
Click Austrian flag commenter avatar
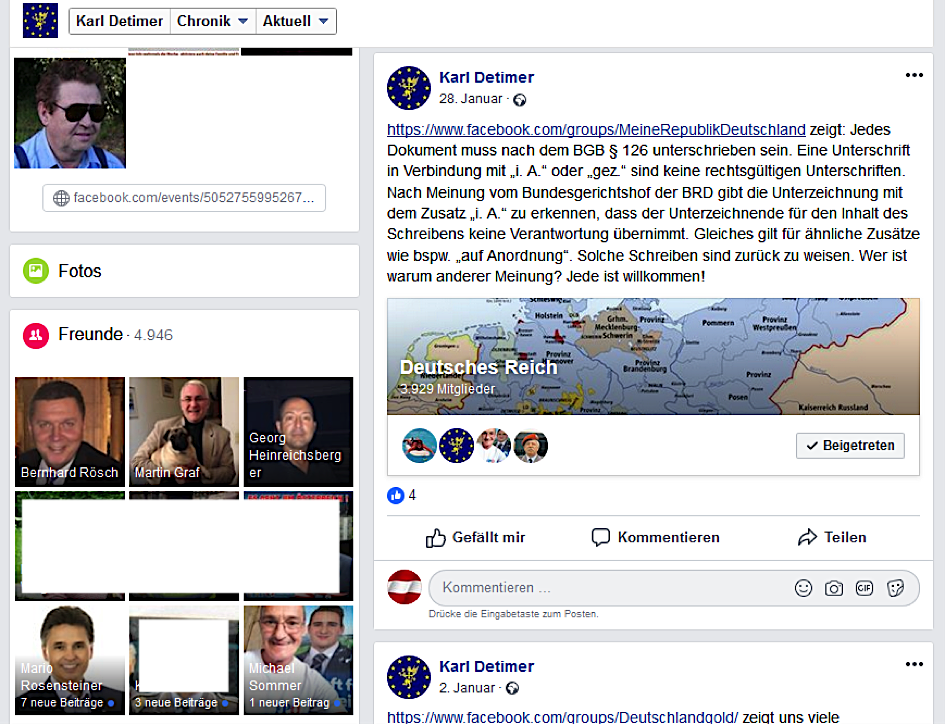[404, 587]
